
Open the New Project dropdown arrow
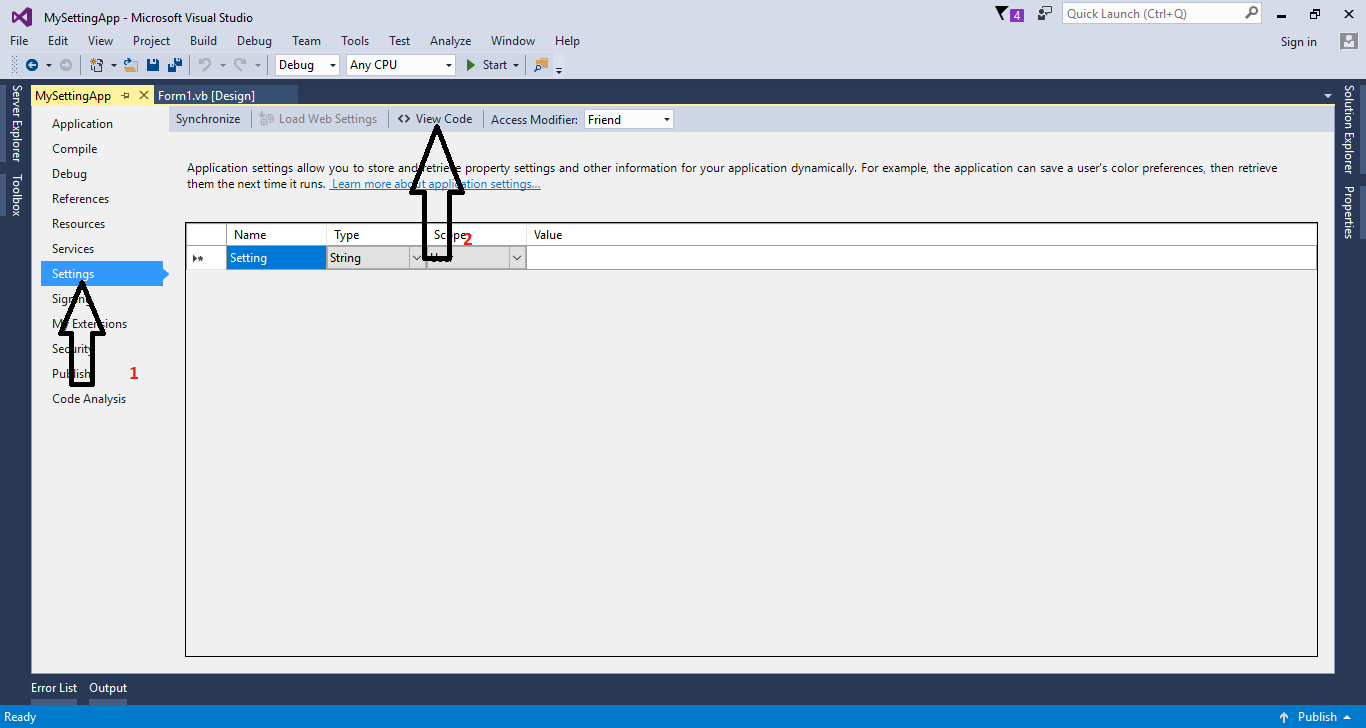[114, 65]
